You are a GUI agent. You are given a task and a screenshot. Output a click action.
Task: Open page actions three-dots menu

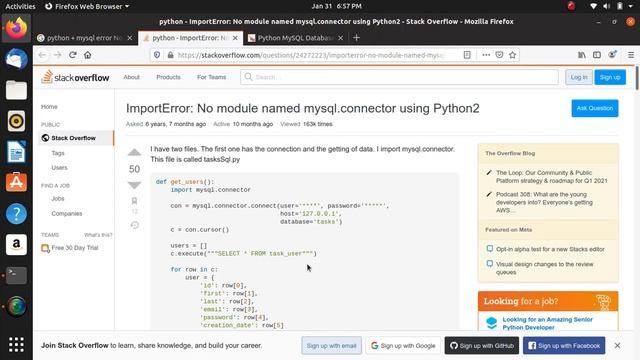(486, 55)
